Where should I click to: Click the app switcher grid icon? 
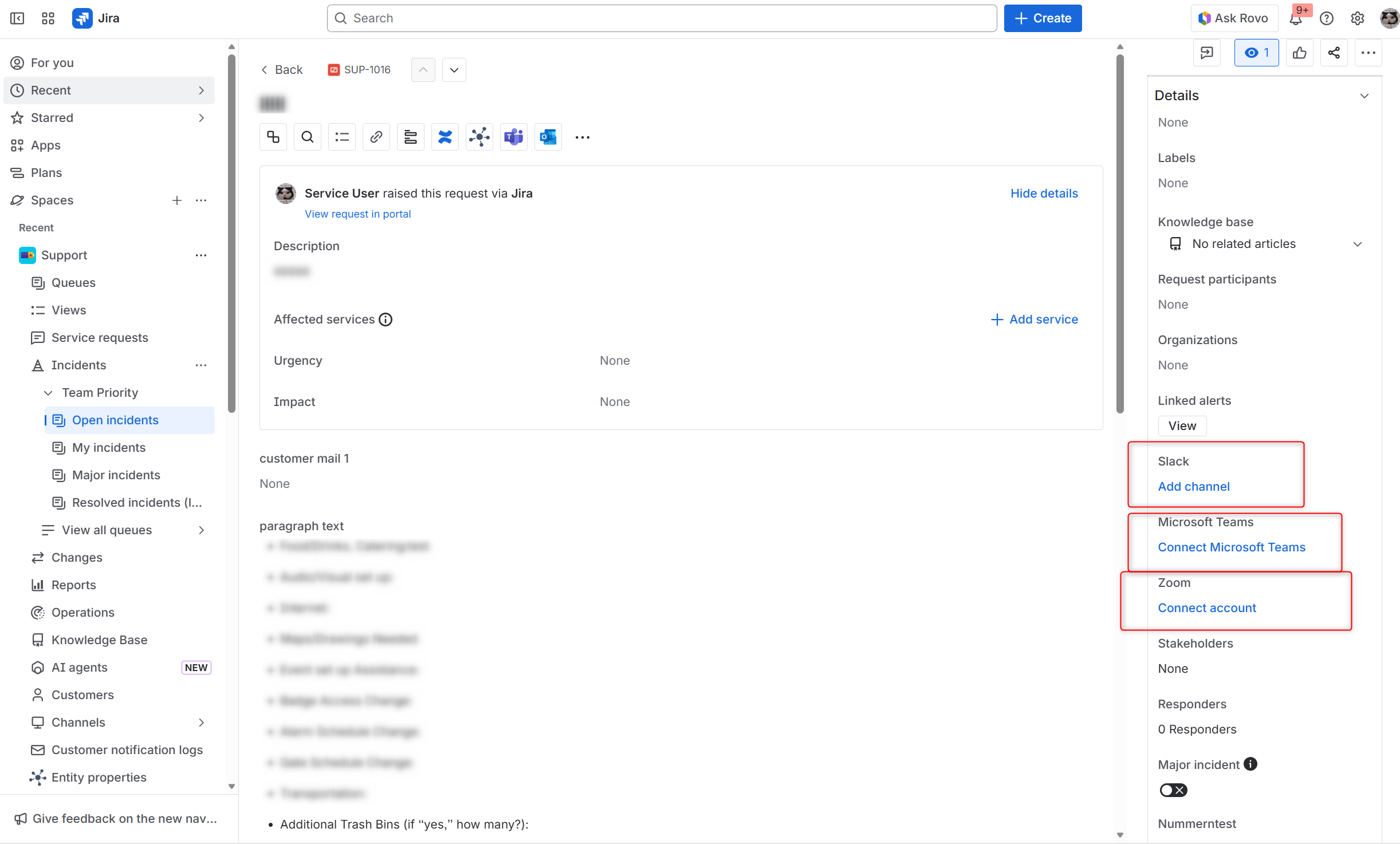click(x=48, y=18)
